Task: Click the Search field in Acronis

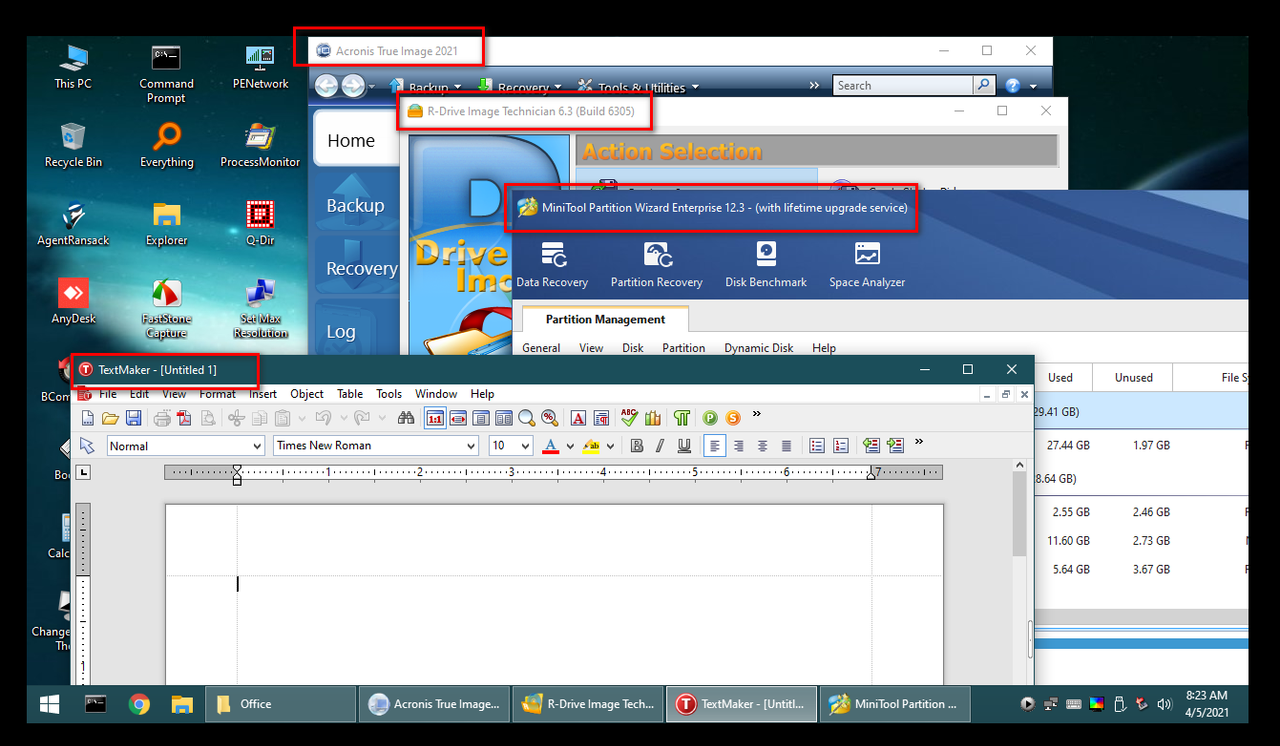Action: click(903, 86)
